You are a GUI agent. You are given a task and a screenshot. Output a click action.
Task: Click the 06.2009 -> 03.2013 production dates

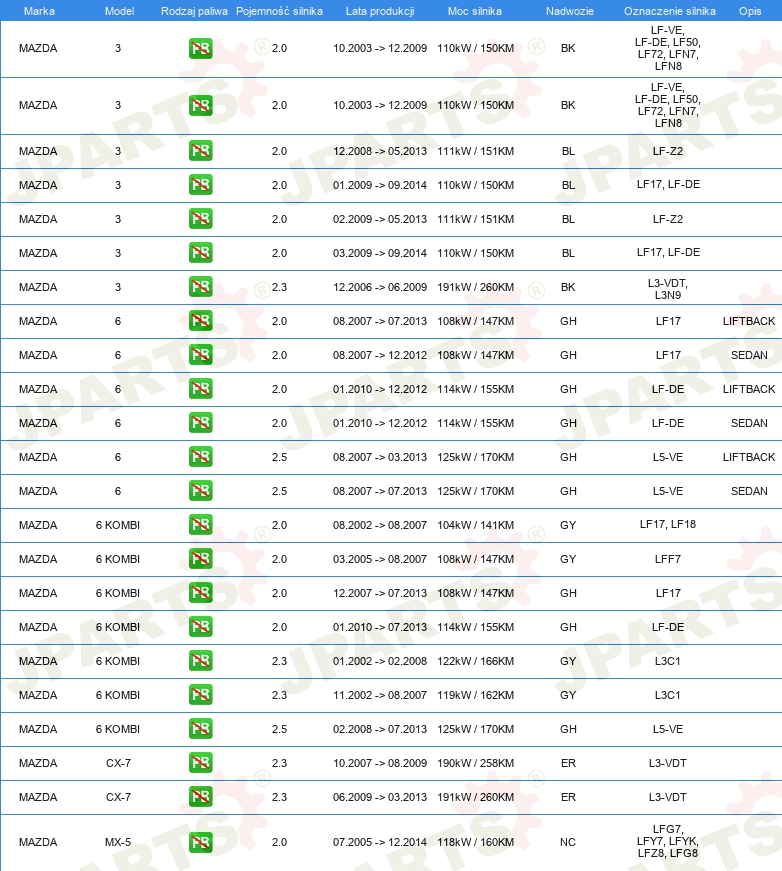[x=380, y=797]
